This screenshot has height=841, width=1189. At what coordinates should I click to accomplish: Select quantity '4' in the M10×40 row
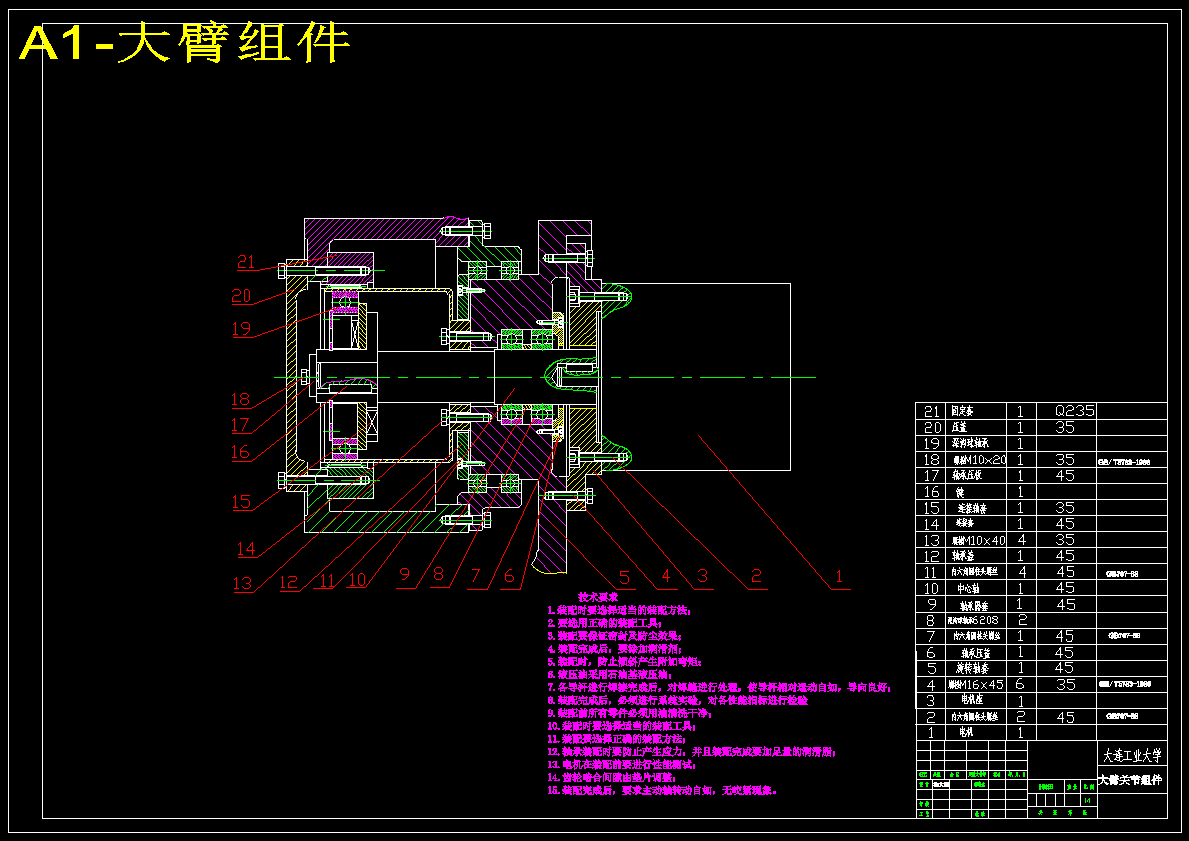(x=1020, y=540)
